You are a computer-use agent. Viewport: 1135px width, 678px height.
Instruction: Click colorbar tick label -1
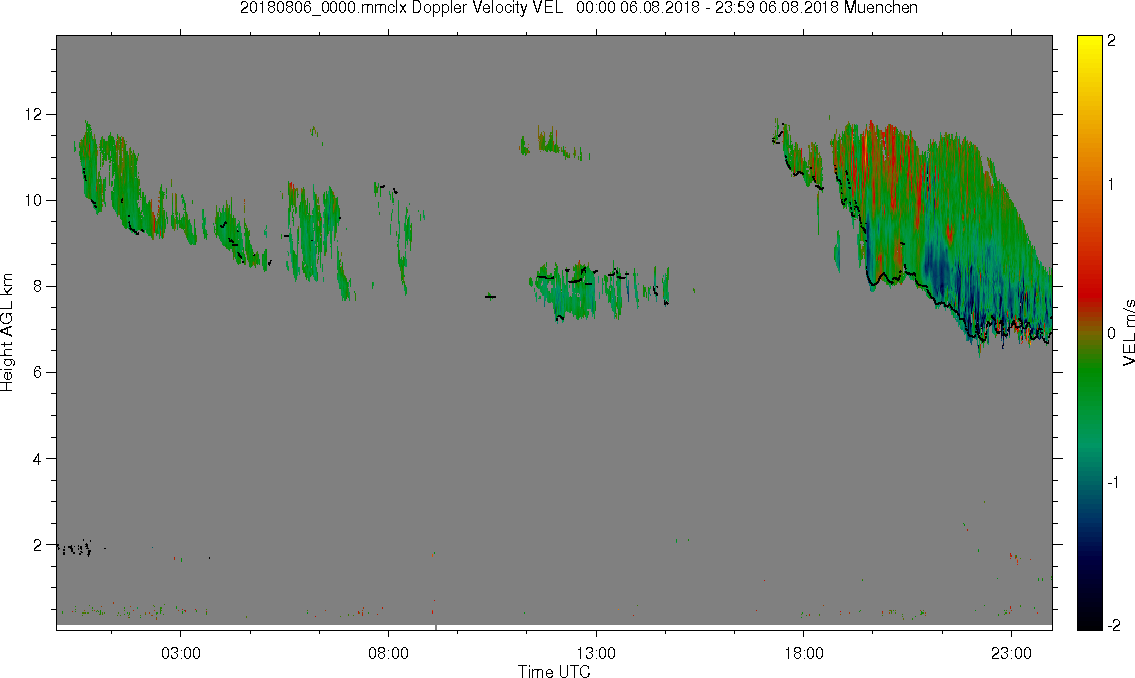coord(1114,483)
